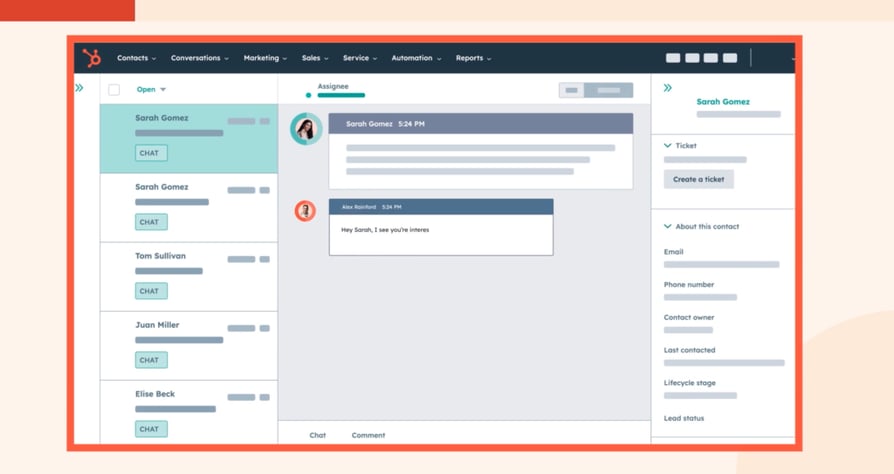This screenshot has height=474, width=894.
Task: Toggle the left segment of view switch
Action: 571,90
